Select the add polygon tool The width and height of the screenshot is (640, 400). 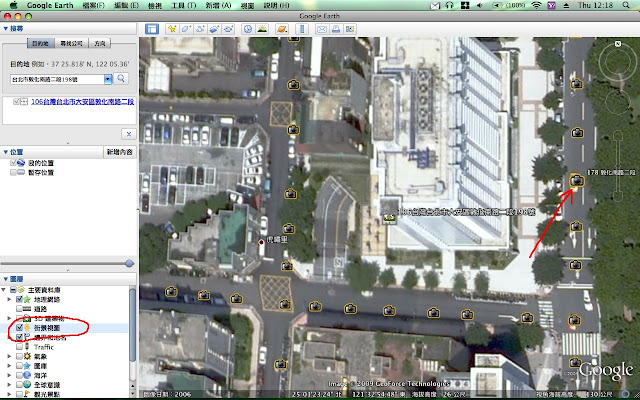186,29
